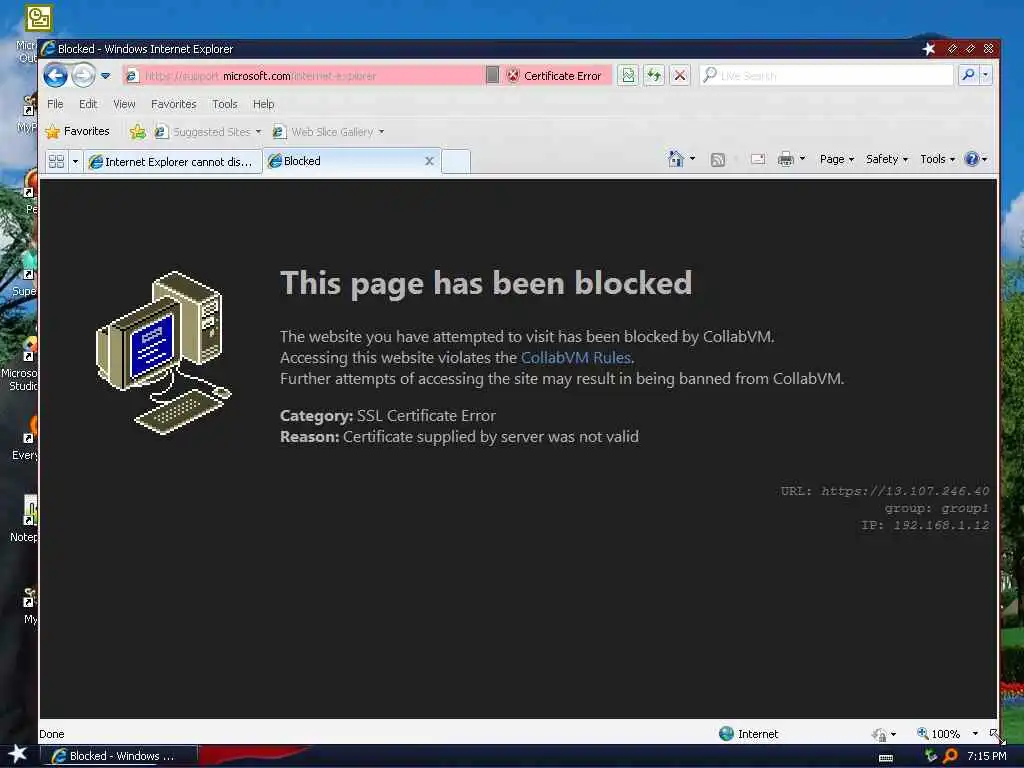Click the Internet Explorer logo in title bar

(x=48, y=48)
